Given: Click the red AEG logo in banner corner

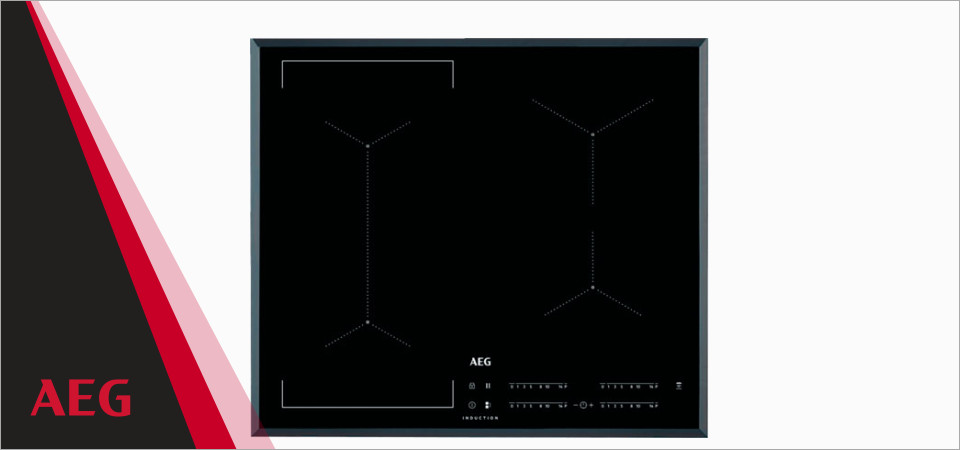Looking at the screenshot, I should click(x=81, y=398).
